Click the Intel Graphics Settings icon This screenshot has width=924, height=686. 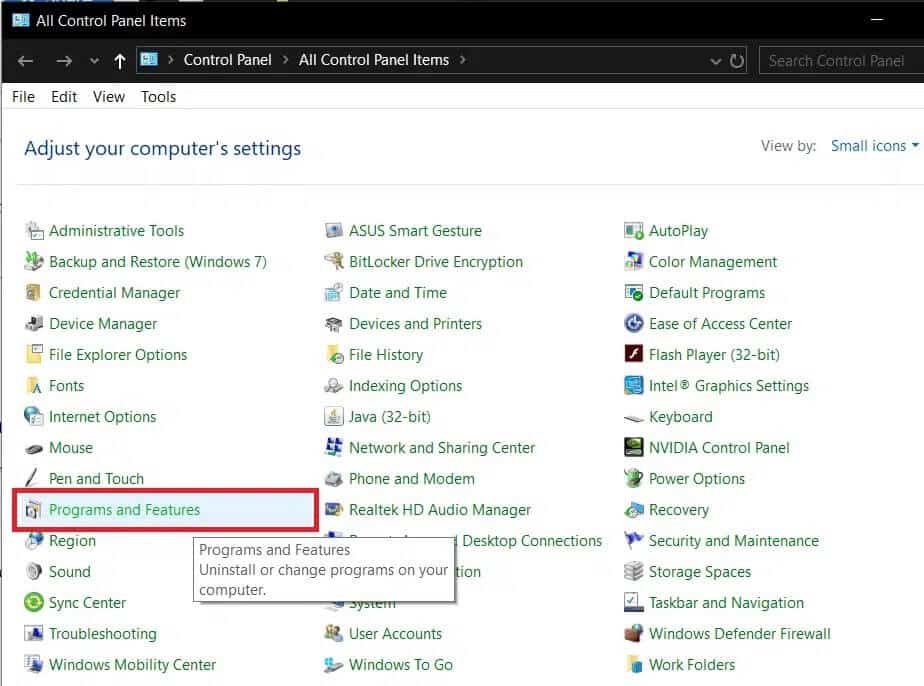click(634, 386)
